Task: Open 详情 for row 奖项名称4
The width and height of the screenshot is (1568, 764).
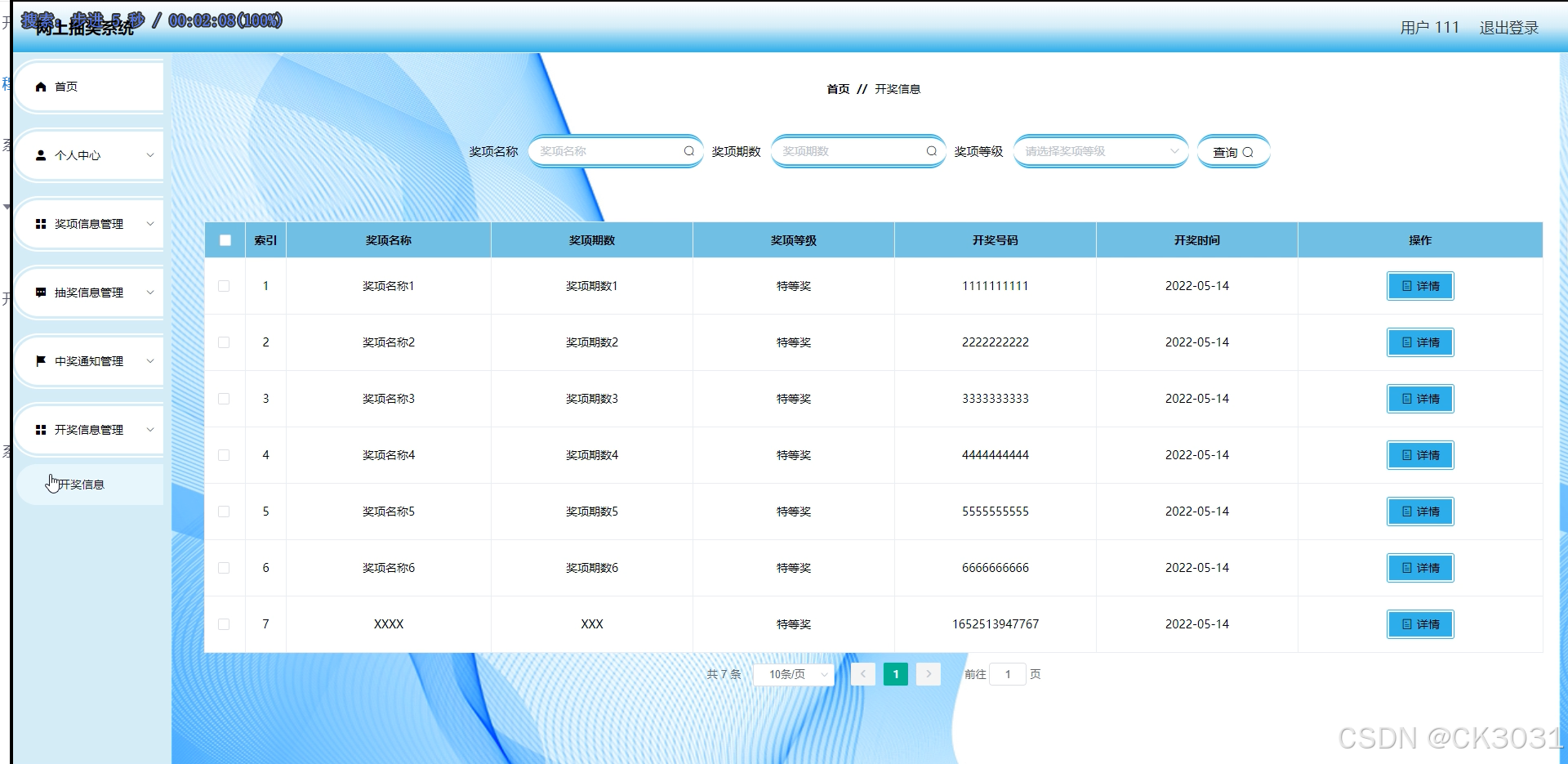Action: [x=1420, y=455]
